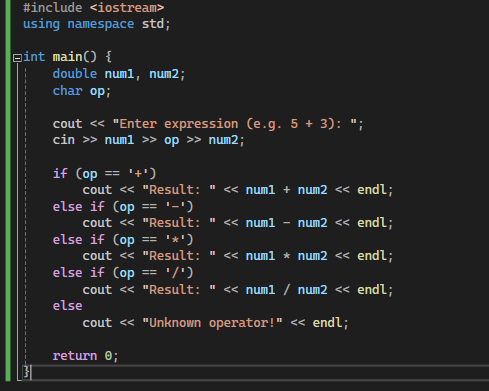This screenshot has height=391, width=489.
Task: Click 'num2' in the 'num1 / num2' expression
Action: 312,290
